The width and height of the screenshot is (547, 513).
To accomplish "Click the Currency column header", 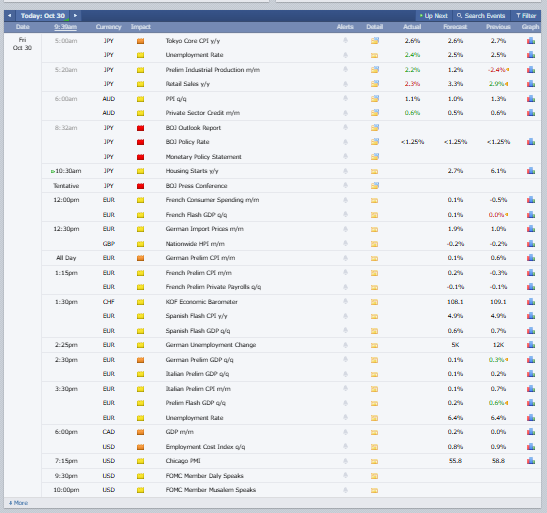I will coord(108,27).
